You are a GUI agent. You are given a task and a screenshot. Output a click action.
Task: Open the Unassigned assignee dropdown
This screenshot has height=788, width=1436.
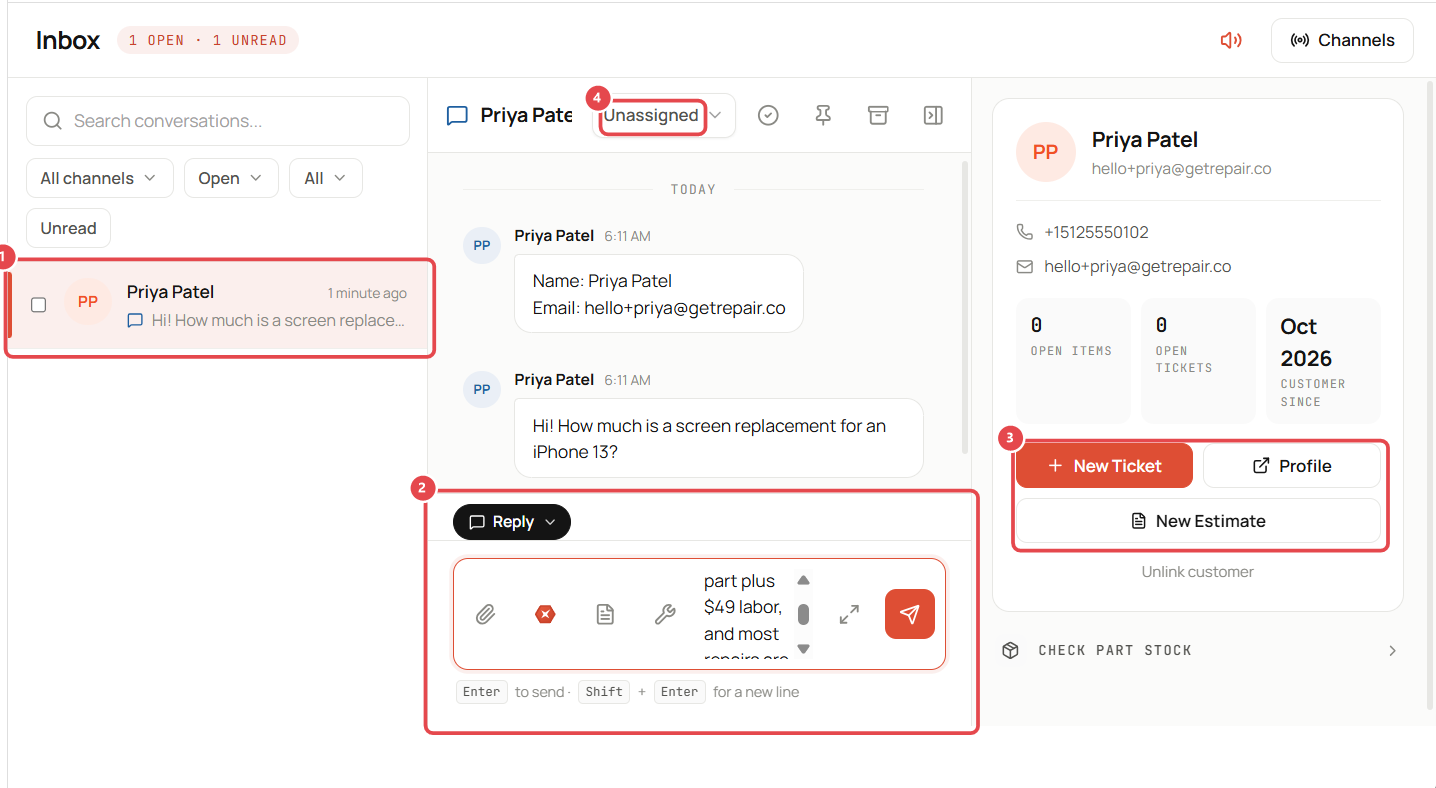(664, 116)
